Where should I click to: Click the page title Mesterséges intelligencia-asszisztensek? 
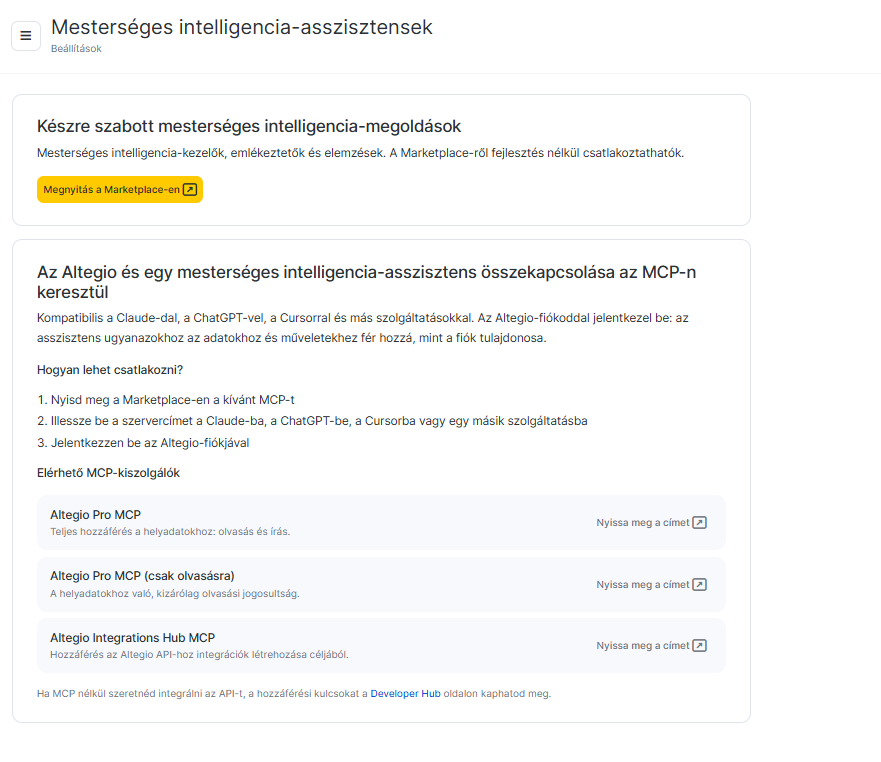tap(242, 27)
